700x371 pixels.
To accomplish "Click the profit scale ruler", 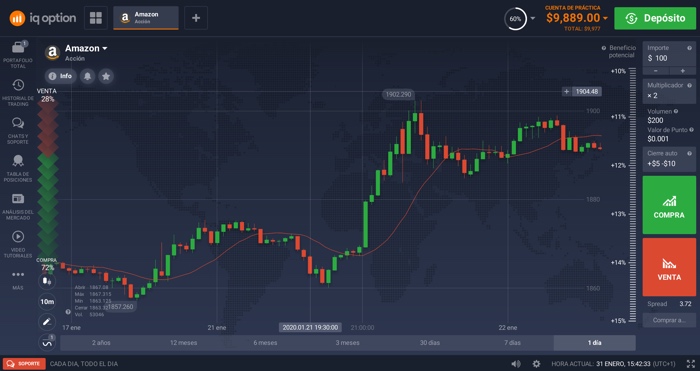I will [632, 195].
